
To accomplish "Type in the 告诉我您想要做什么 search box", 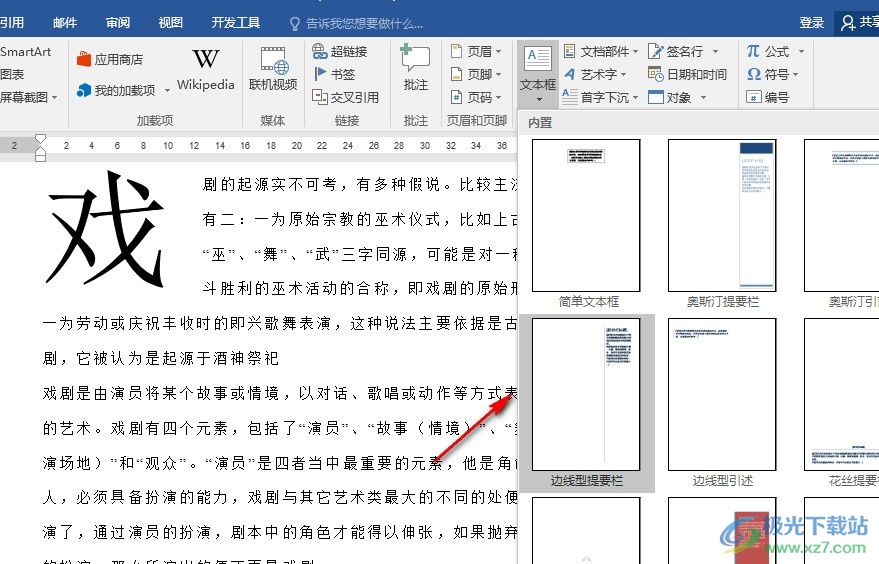I will click(x=364, y=24).
